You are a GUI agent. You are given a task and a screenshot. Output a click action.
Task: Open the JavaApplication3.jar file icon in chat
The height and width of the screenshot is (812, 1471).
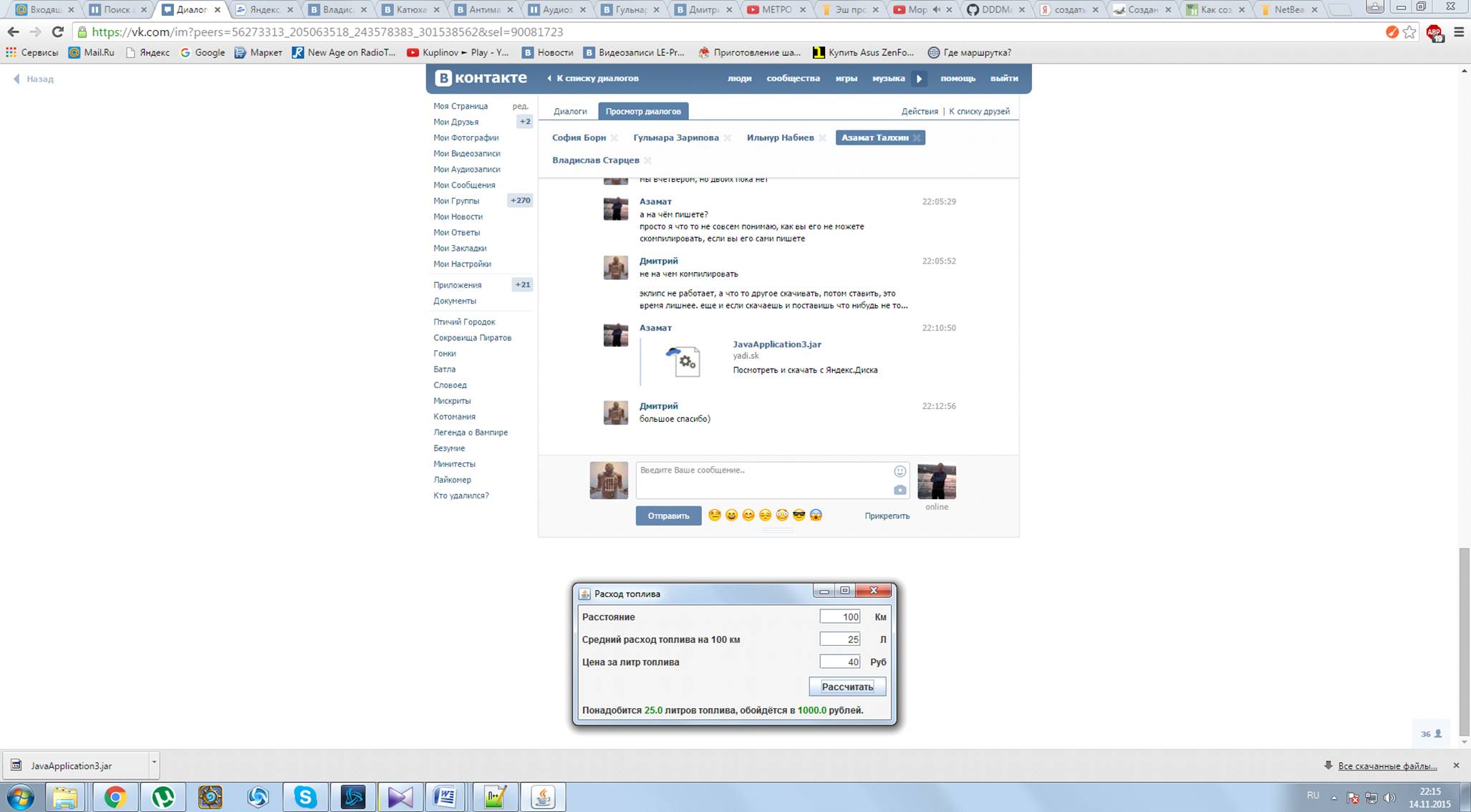685,362
